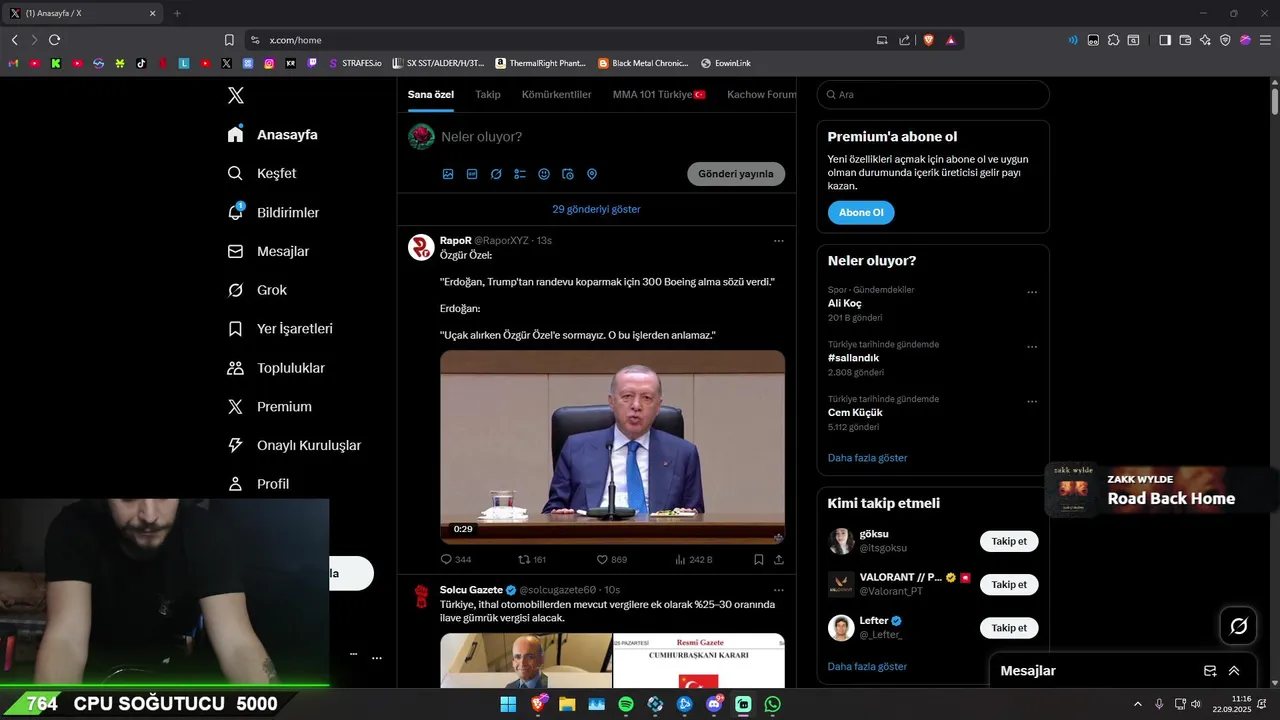Click the Neler oluyor compose field
Screen dimensions: 1280x720
612,137
